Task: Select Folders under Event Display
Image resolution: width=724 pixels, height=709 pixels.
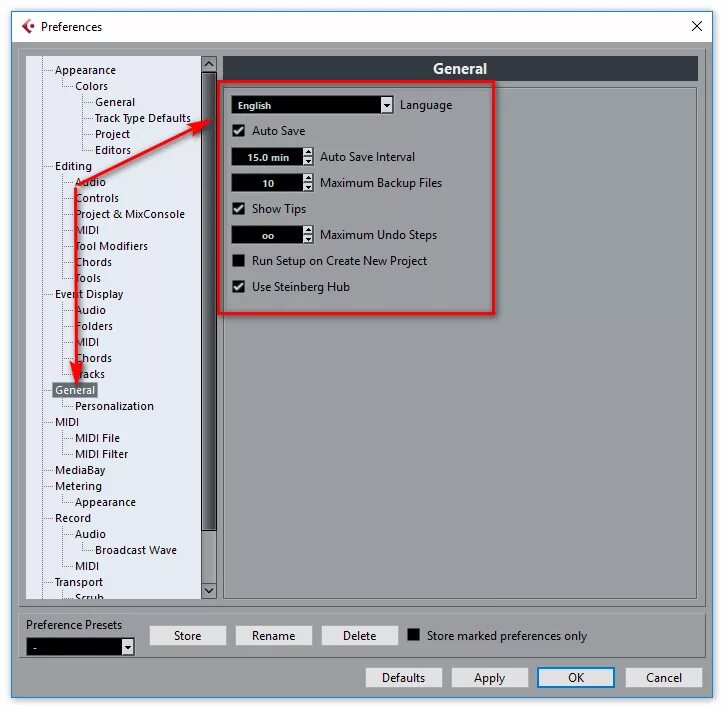Action: tap(94, 326)
